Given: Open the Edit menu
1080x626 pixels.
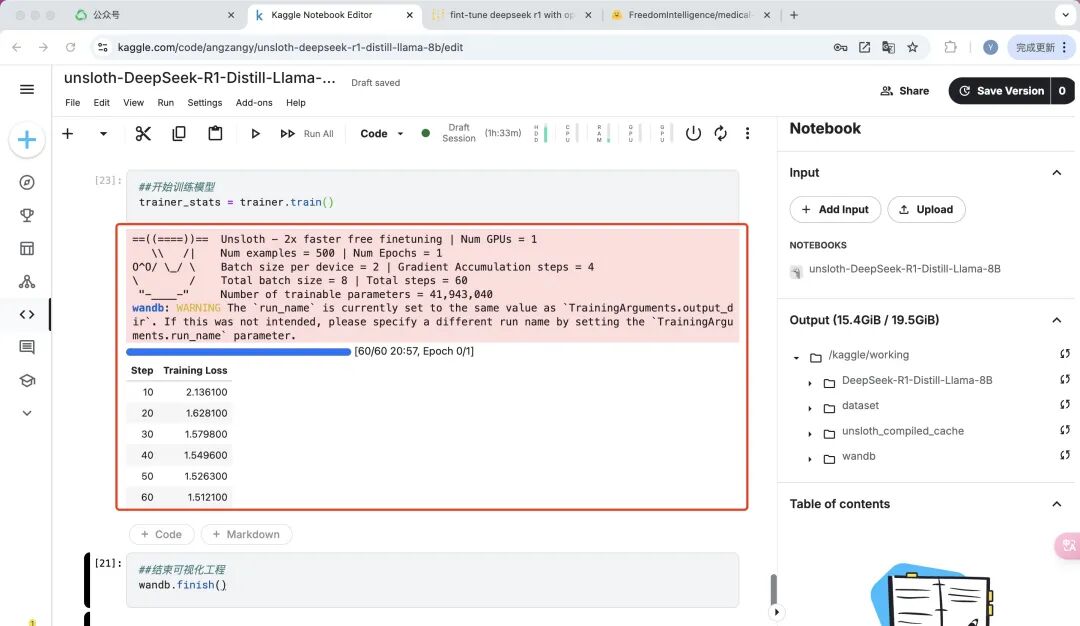Looking at the screenshot, I should coord(101,103).
